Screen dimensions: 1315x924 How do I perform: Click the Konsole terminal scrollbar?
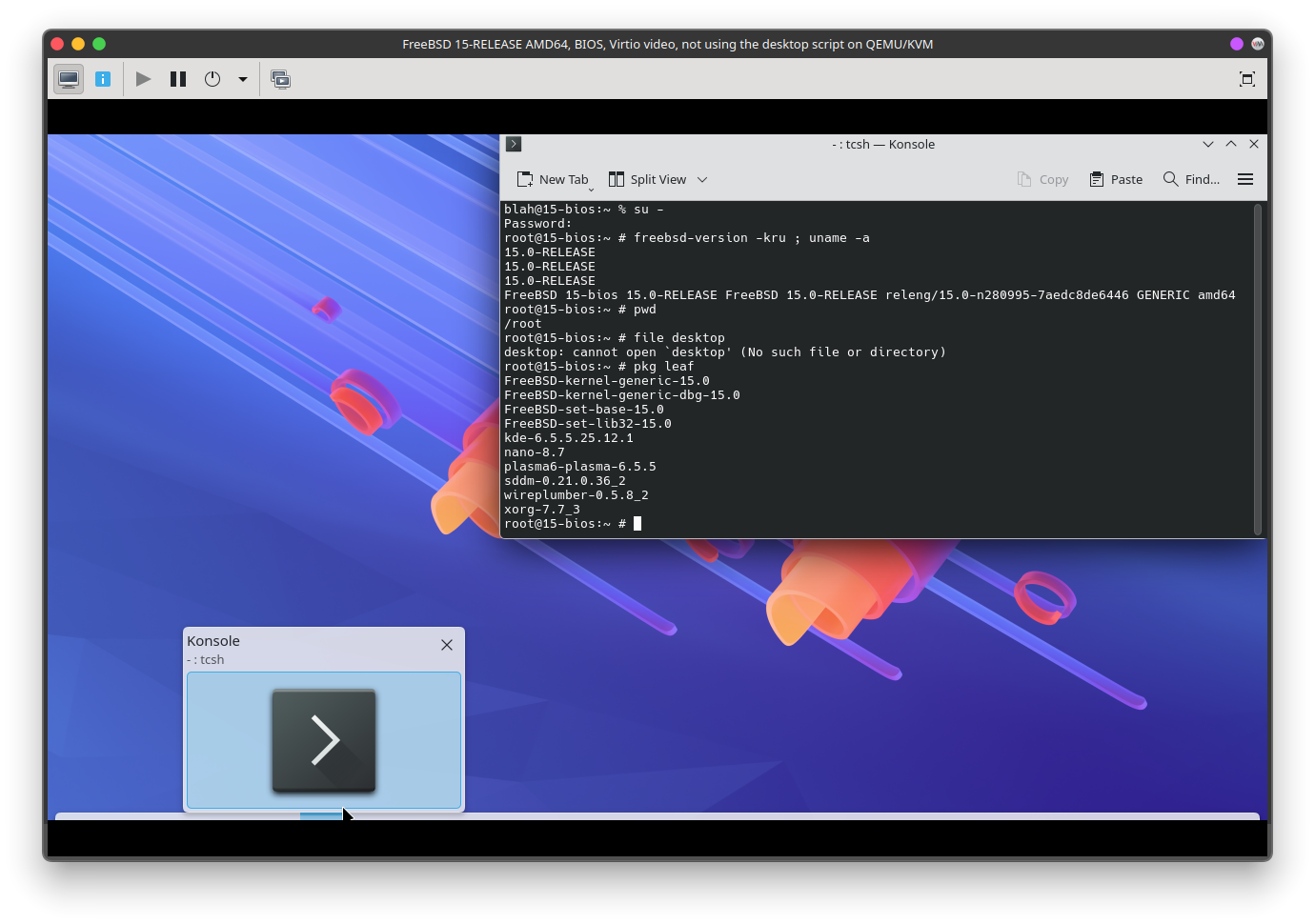tap(1258, 369)
